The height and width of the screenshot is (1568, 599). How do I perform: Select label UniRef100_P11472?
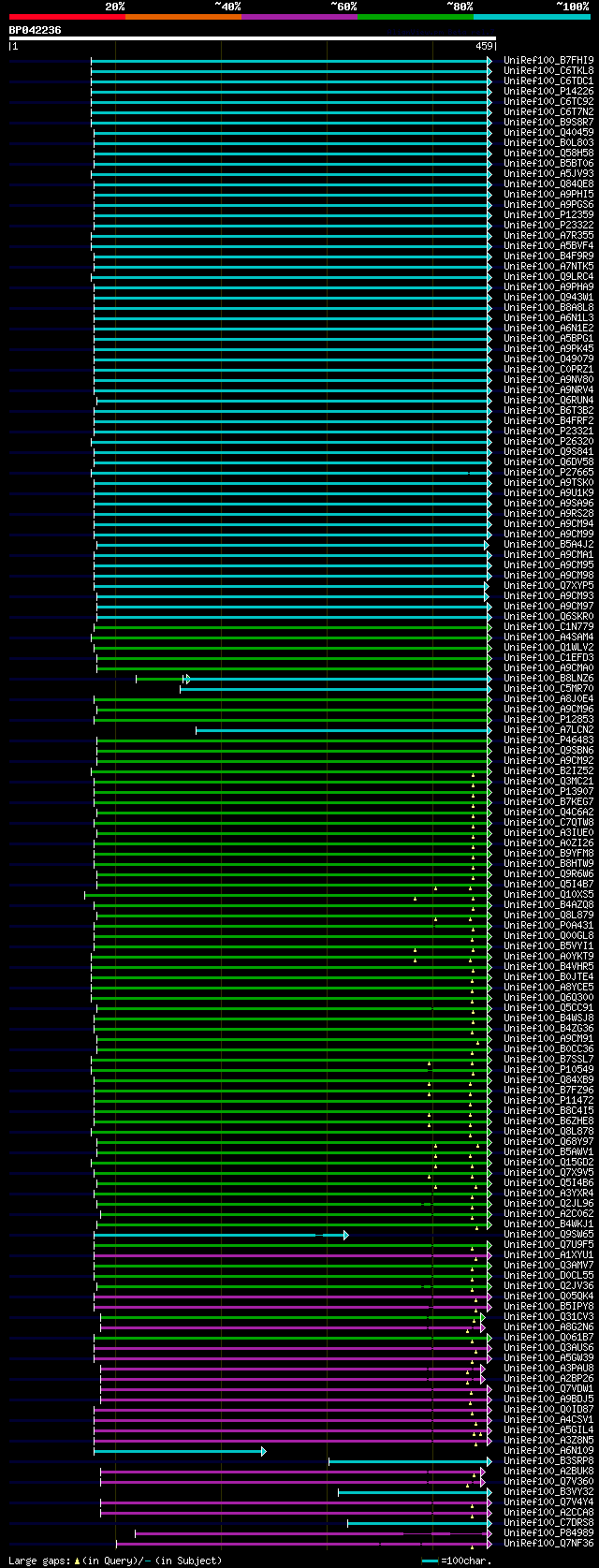pyautogui.click(x=548, y=1100)
